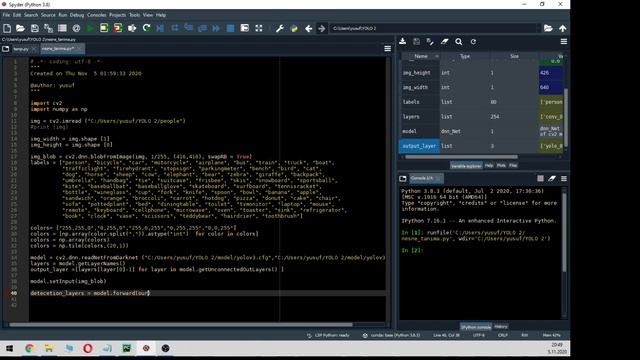Run current cell
The width and height of the screenshot is (640, 360).
(104, 28)
